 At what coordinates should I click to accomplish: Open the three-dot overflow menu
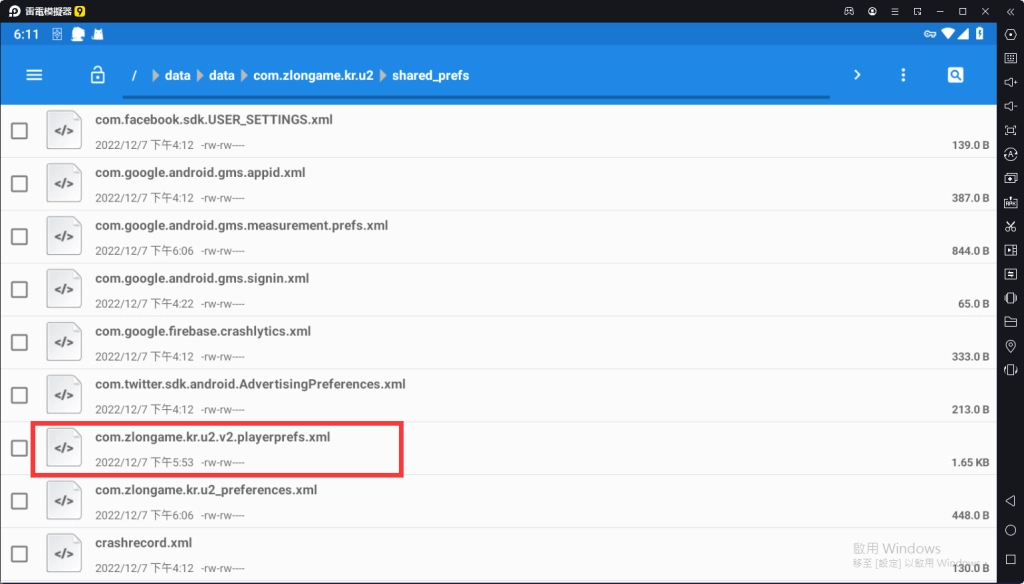(903, 75)
